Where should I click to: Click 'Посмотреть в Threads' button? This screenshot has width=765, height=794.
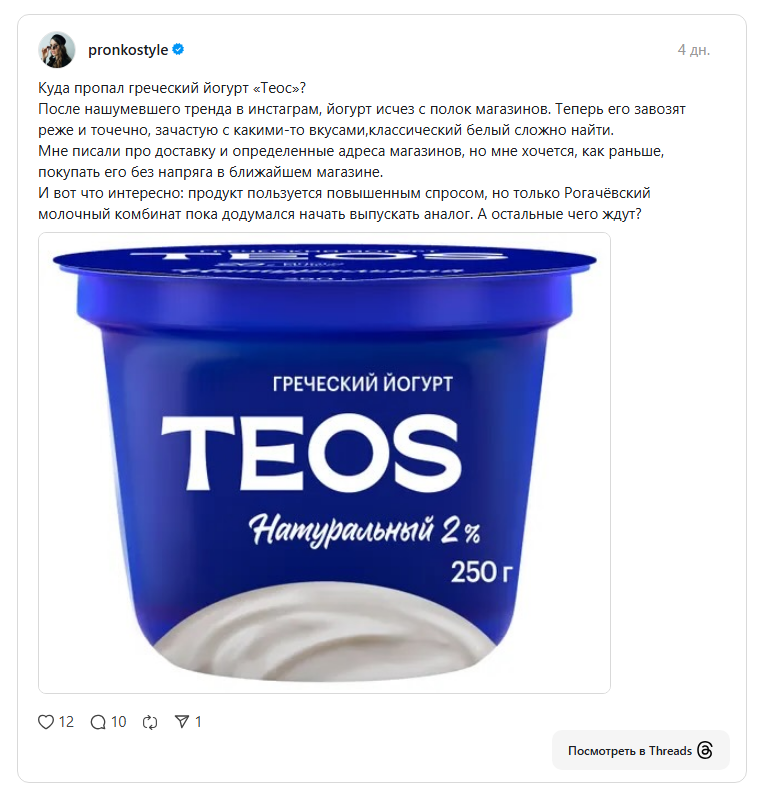(x=640, y=750)
